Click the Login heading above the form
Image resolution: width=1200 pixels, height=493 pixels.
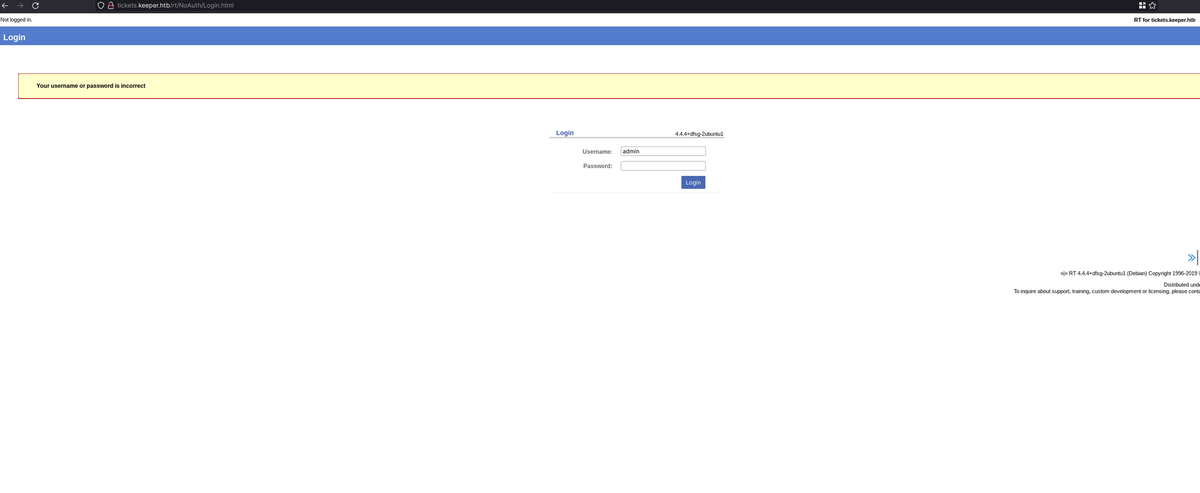pyautogui.click(x=565, y=132)
